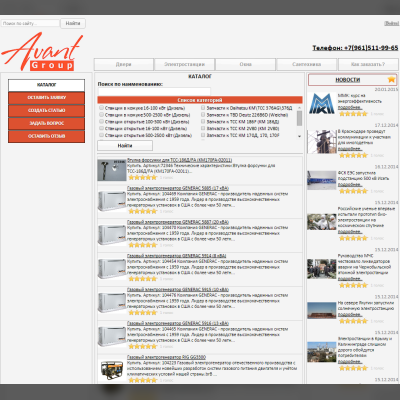Click the category list scroll-down arrow

(299, 136)
